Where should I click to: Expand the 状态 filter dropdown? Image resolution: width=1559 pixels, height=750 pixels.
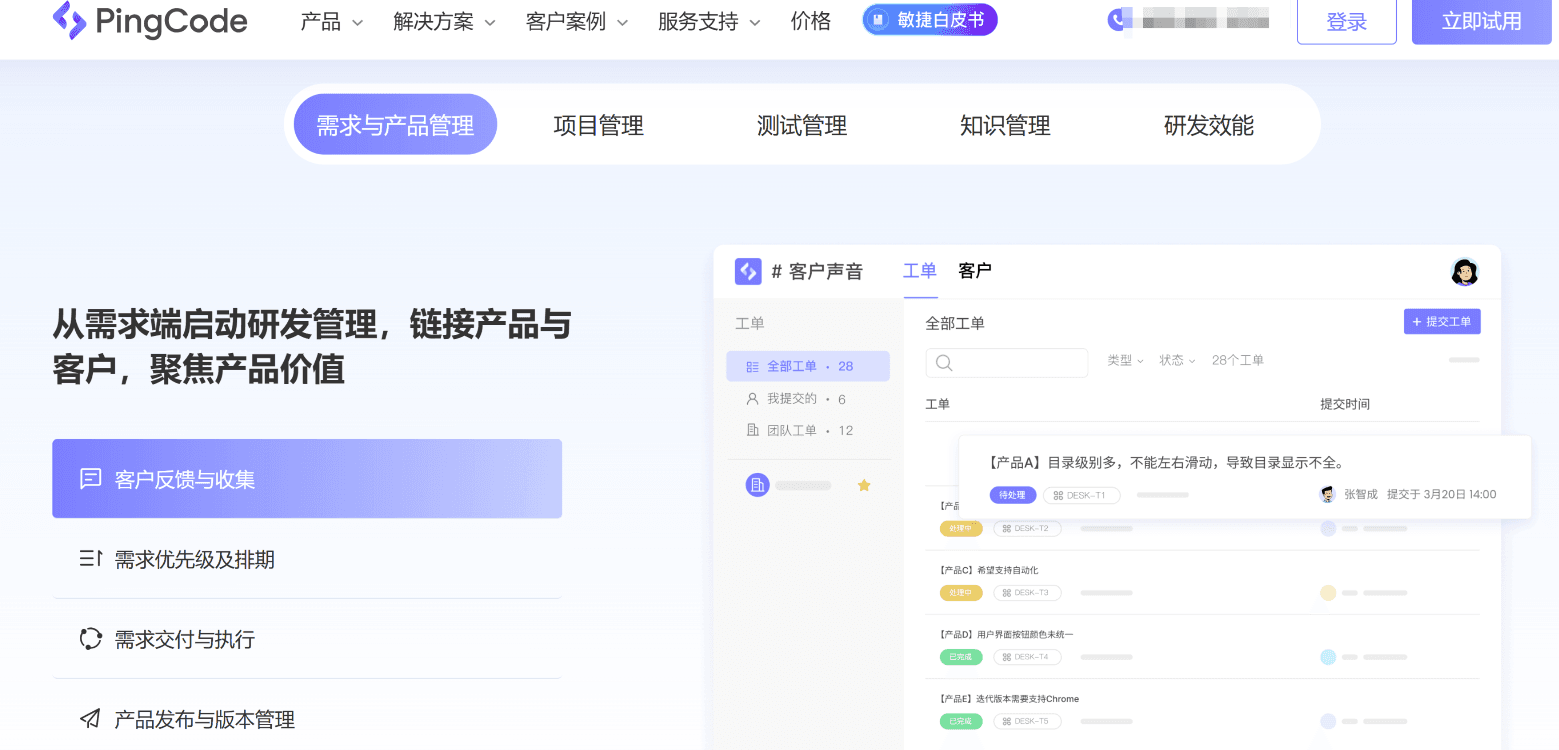(1177, 360)
